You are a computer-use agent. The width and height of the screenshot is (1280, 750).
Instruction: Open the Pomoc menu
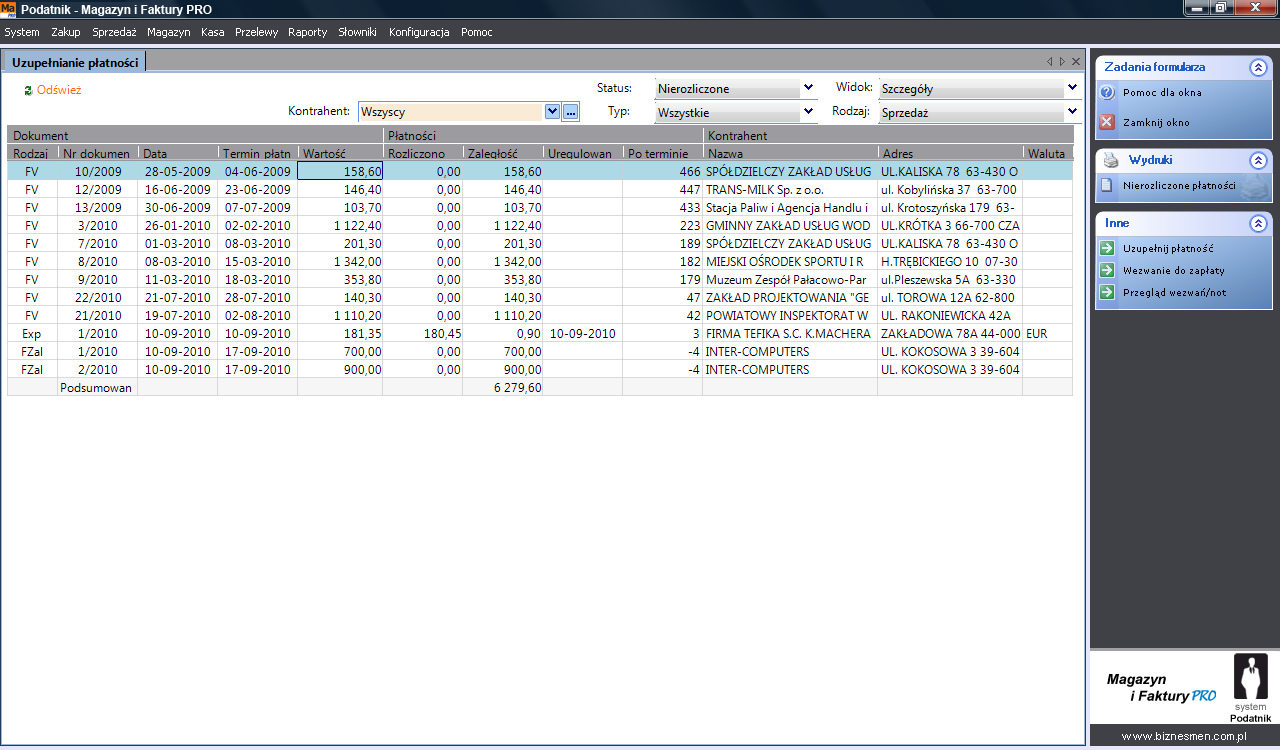[x=477, y=32]
